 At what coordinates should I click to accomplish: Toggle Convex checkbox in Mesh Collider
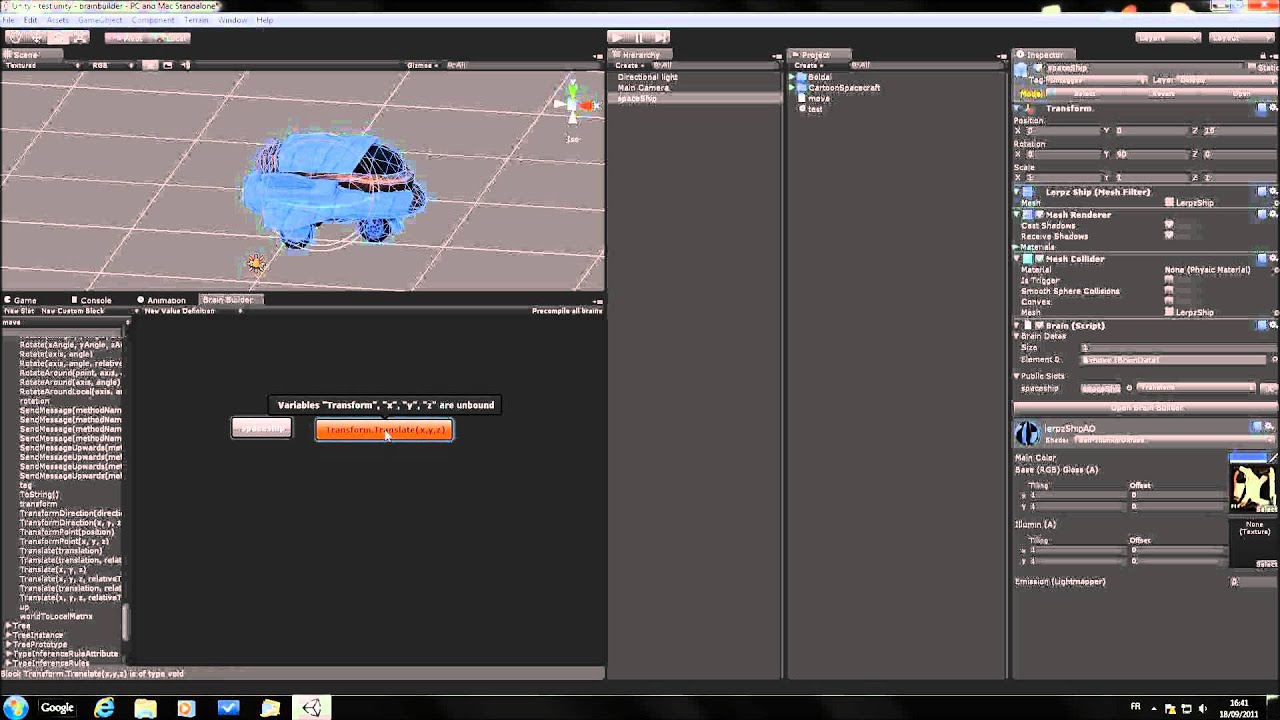click(x=1169, y=302)
